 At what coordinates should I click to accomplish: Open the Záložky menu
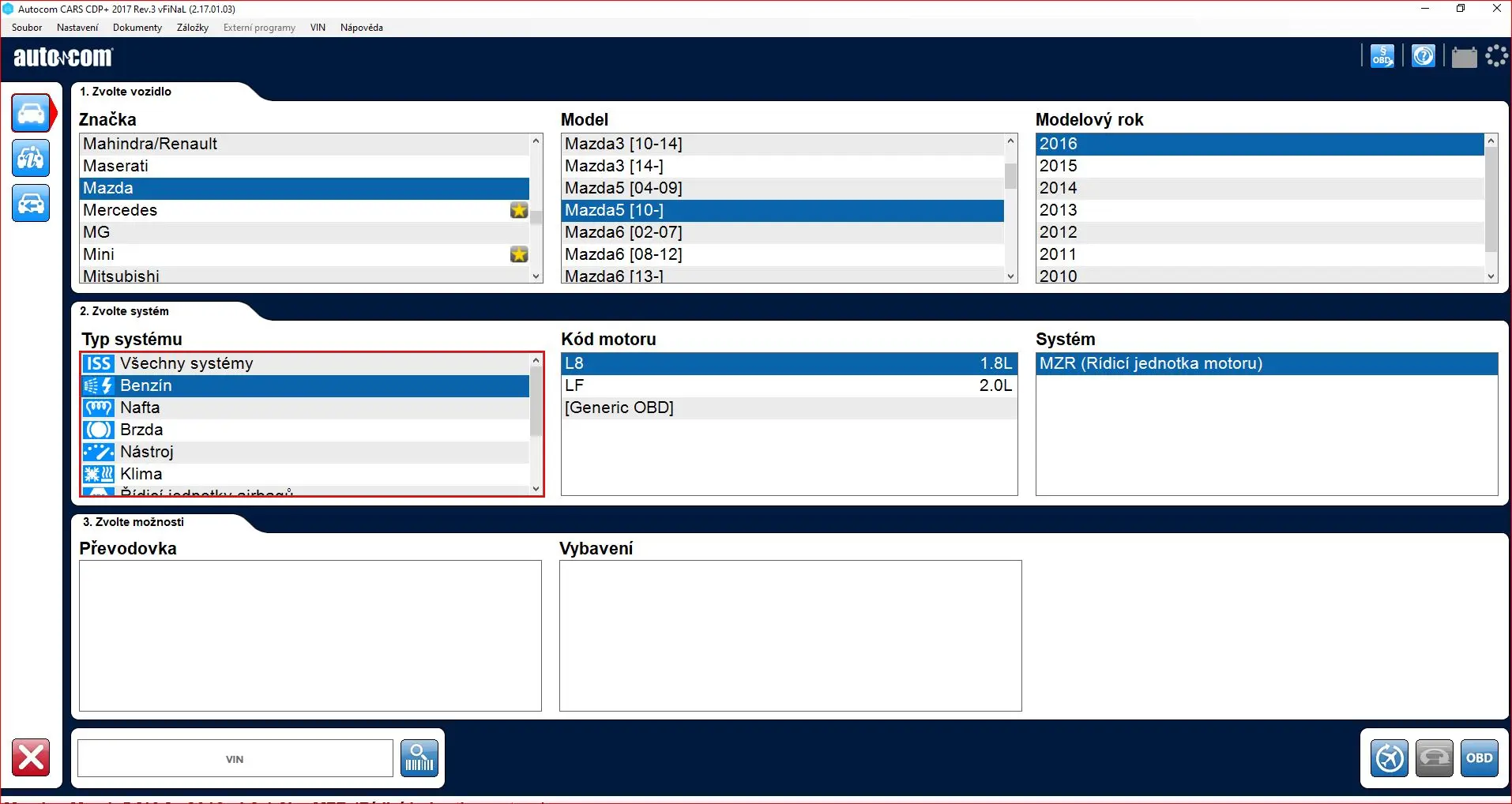193,28
